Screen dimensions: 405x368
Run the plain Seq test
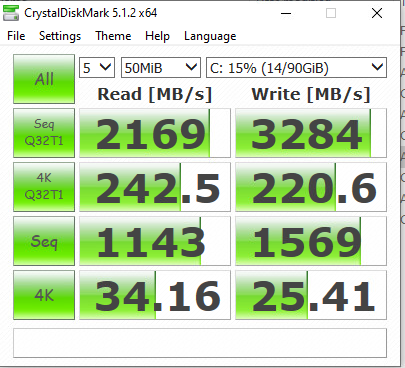[x=44, y=241]
